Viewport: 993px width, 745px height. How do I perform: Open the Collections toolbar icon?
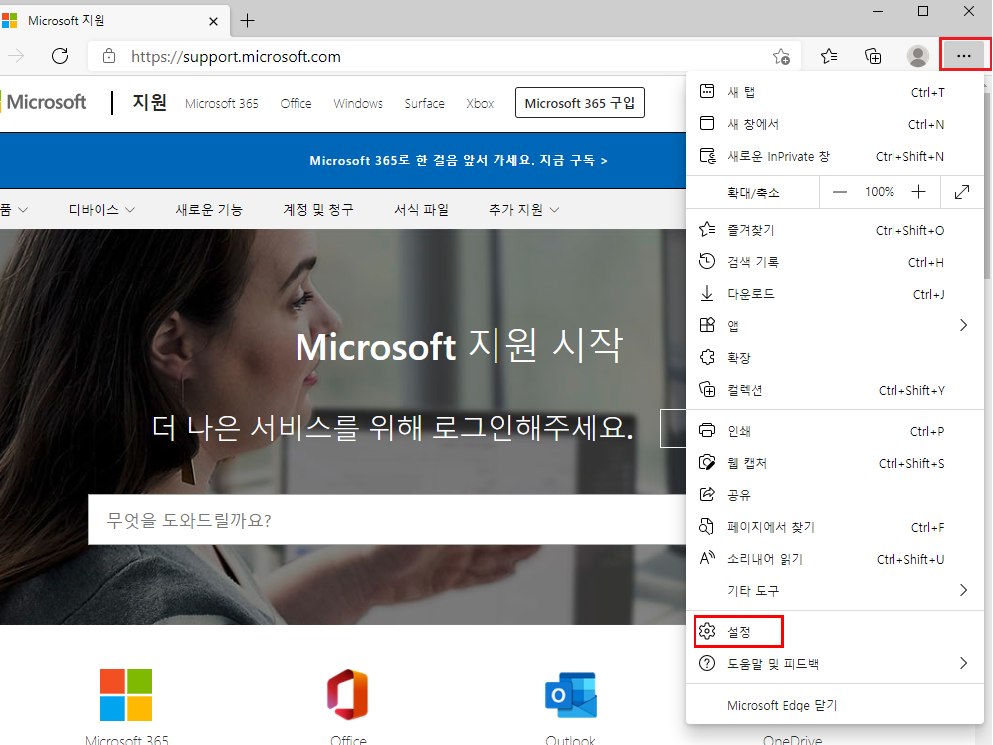tap(873, 56)
